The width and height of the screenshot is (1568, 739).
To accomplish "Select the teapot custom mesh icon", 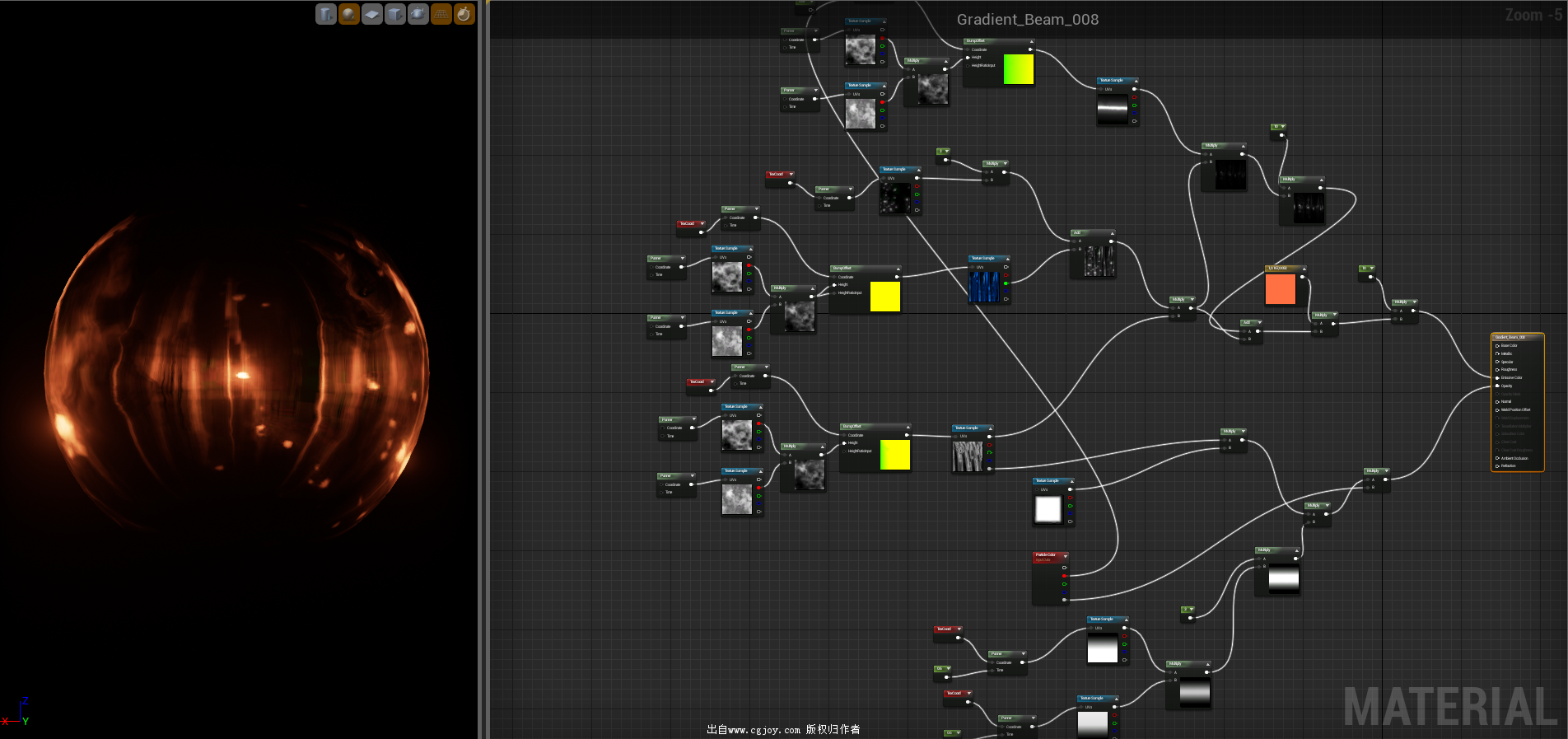I will (418, 14).
